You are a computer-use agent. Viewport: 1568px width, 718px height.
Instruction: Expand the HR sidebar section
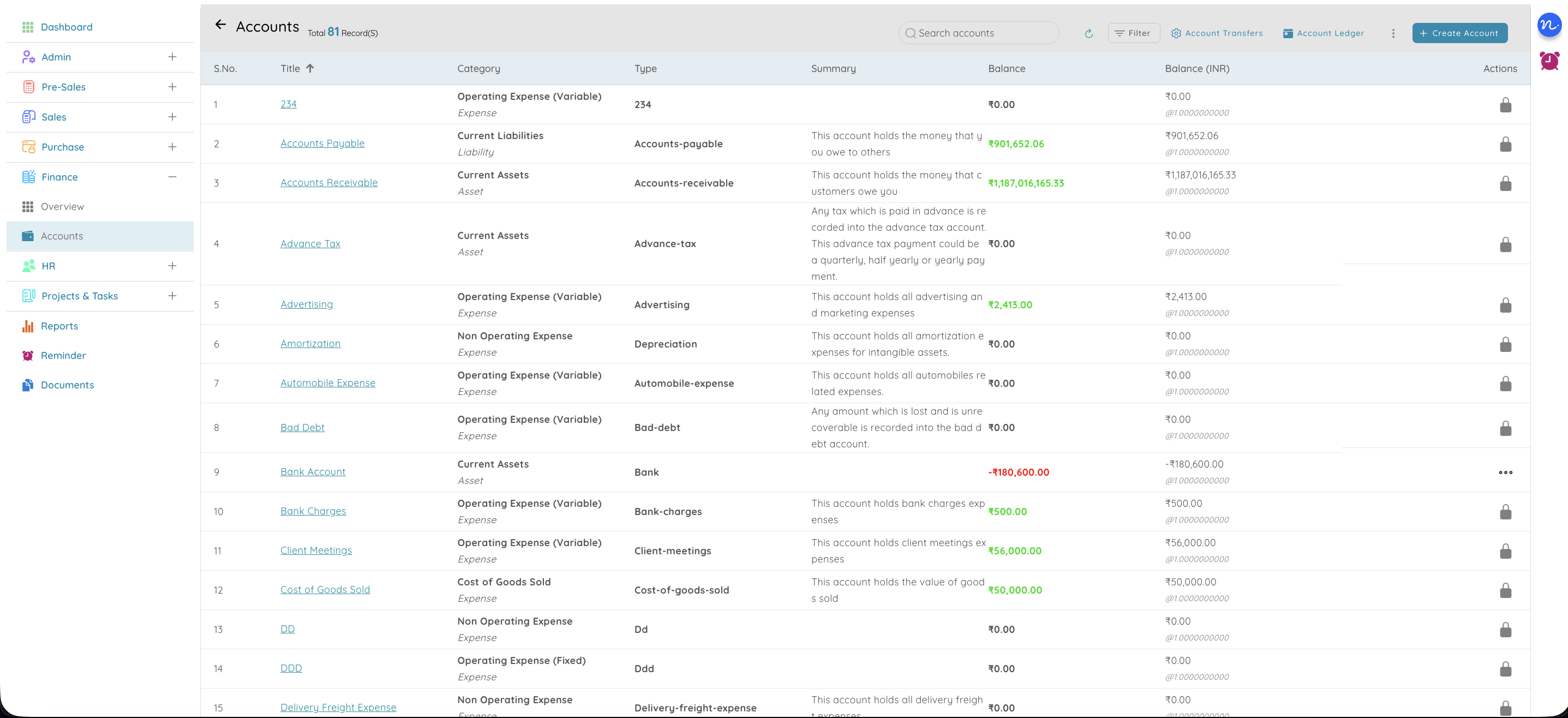[172, 266]
